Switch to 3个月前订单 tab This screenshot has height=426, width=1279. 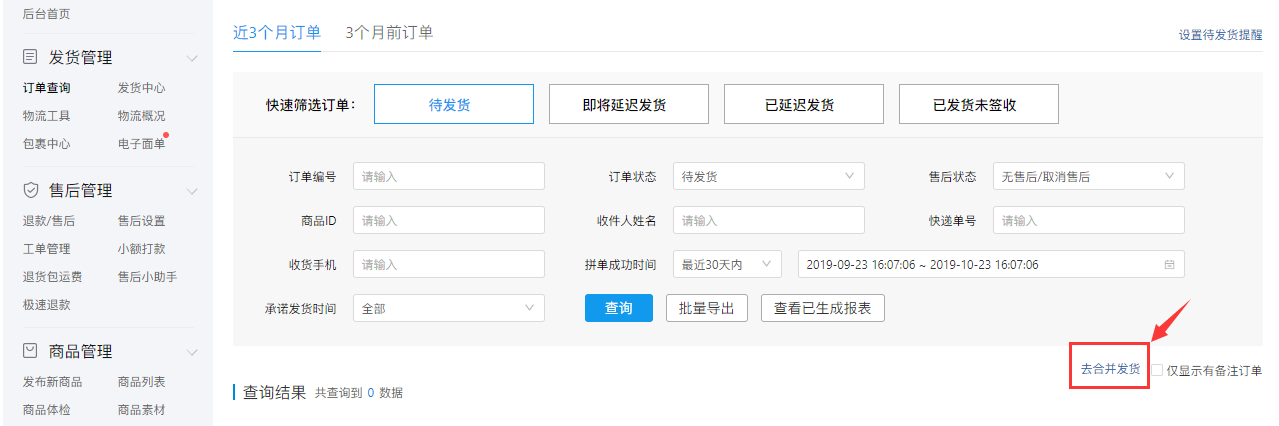389,32
